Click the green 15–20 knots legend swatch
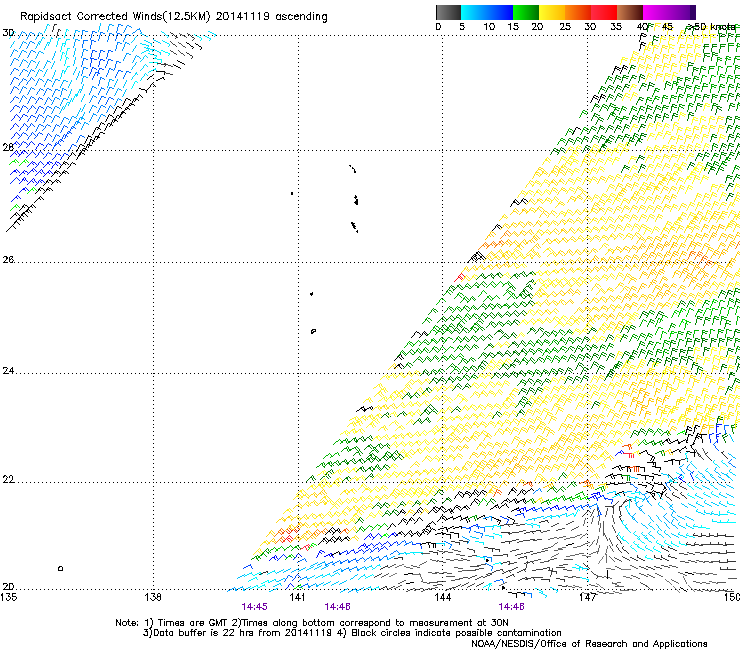Viewport: 740px width, 650px height. pos(526,12)
